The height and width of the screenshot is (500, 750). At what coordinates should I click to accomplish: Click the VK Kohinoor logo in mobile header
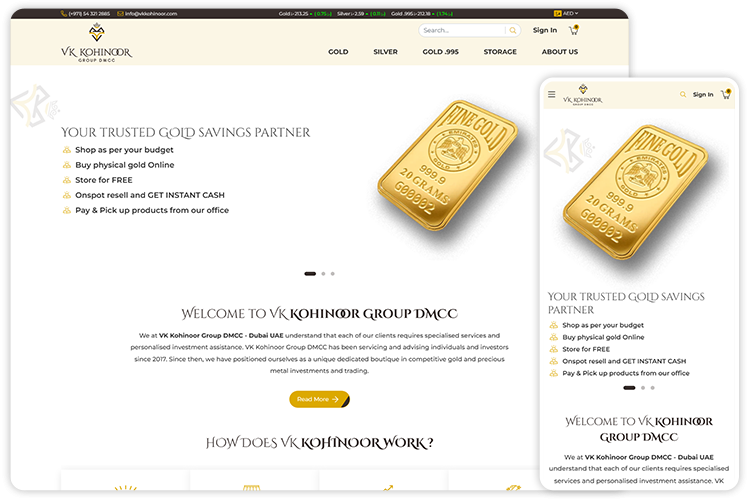tap(583, 97)
